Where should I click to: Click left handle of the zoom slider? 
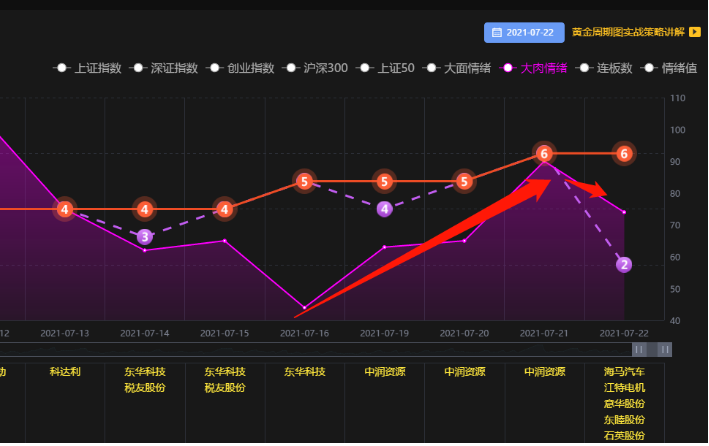639,349
